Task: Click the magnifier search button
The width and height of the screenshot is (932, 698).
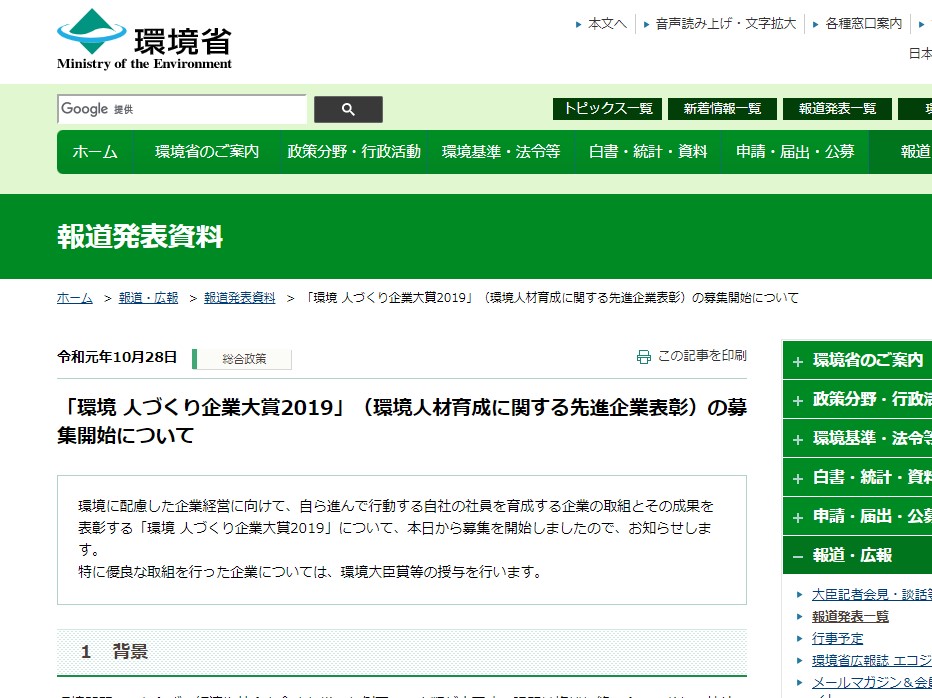Action: coord(348,109)
